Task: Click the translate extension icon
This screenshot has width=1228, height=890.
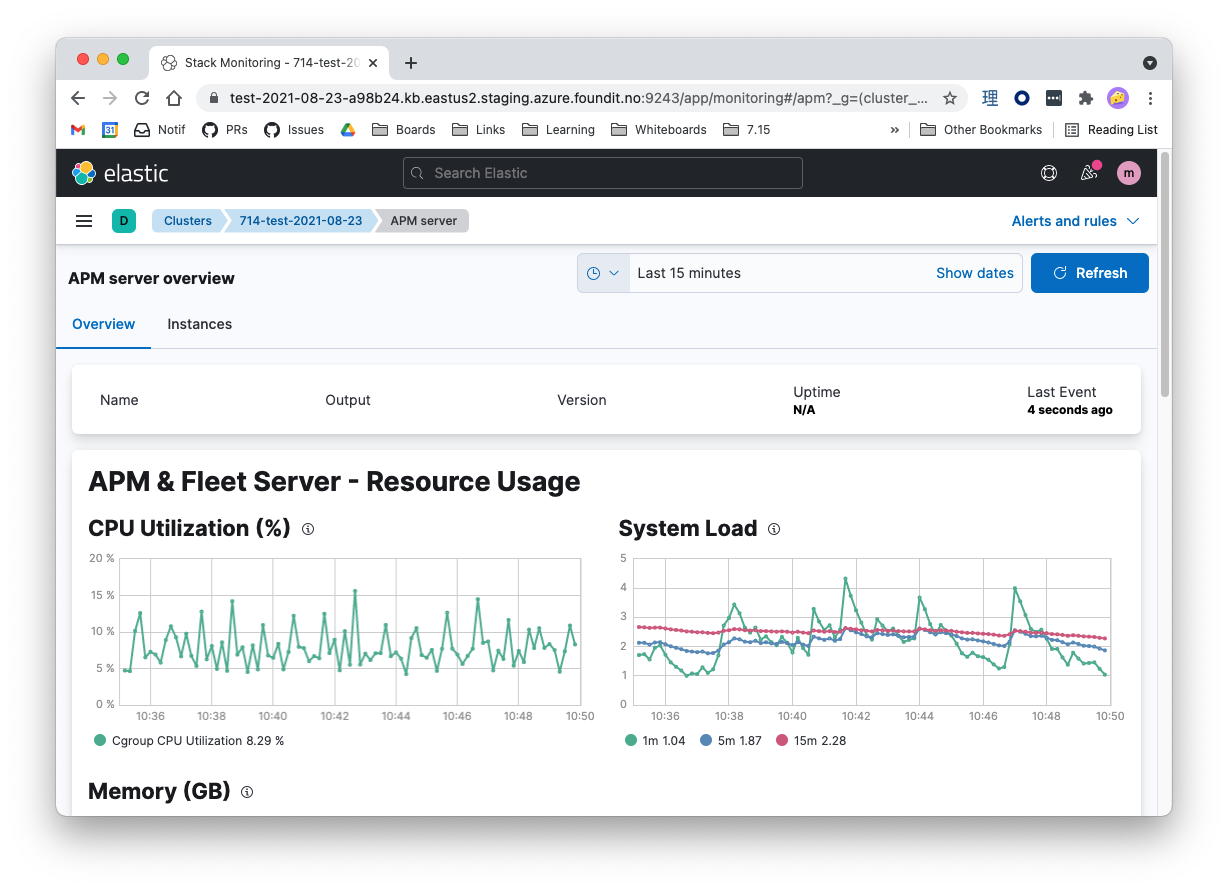Action: (x=990, y=98)
